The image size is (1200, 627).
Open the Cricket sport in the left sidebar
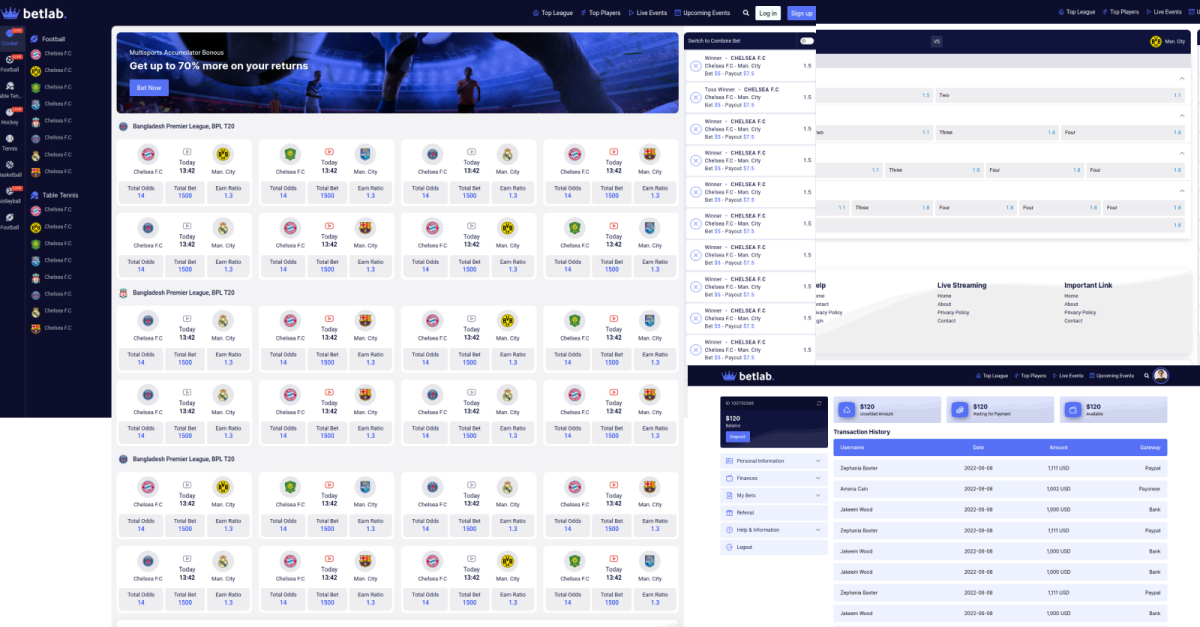click(10, 38)
